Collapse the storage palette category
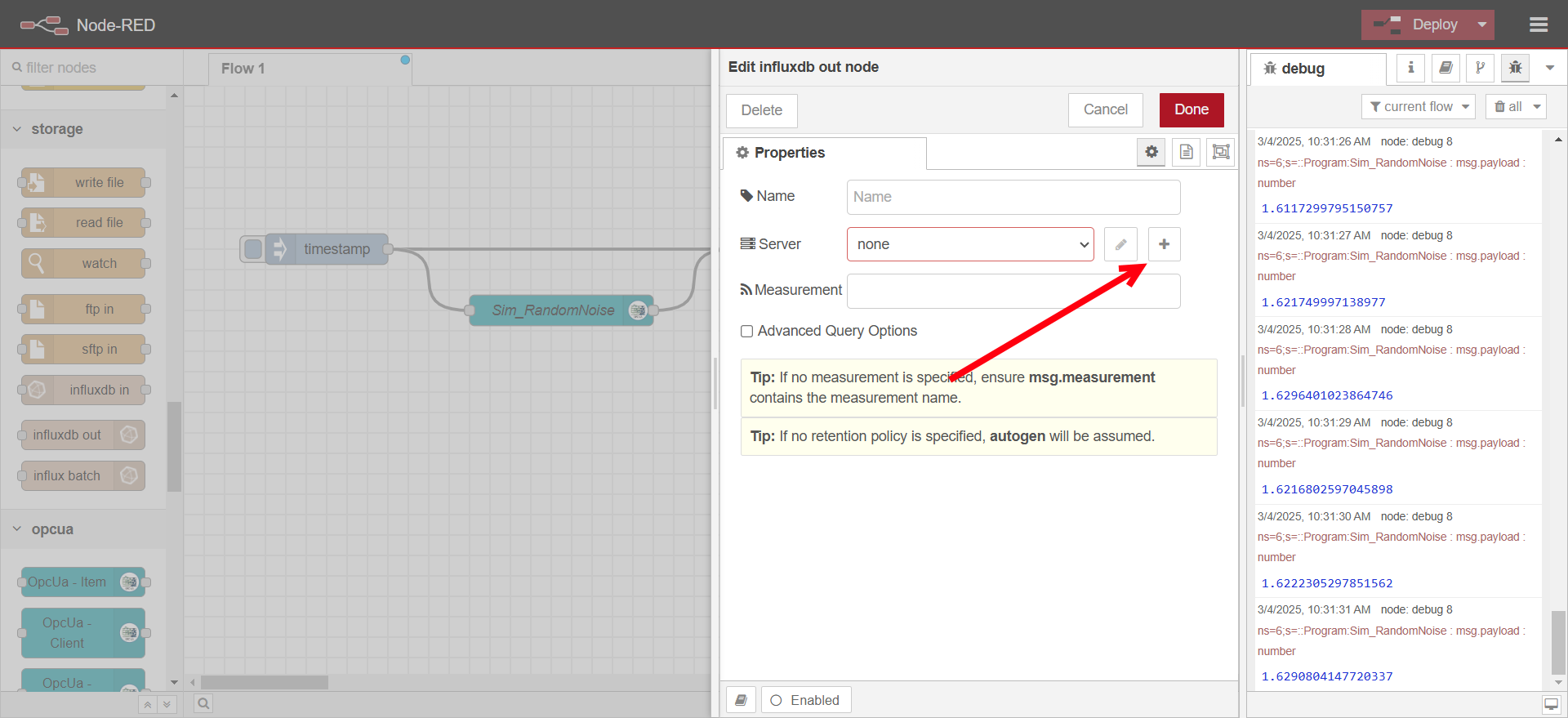This screenshot has width=1568, height=718. pyautogui.click(x=17, y=129)
